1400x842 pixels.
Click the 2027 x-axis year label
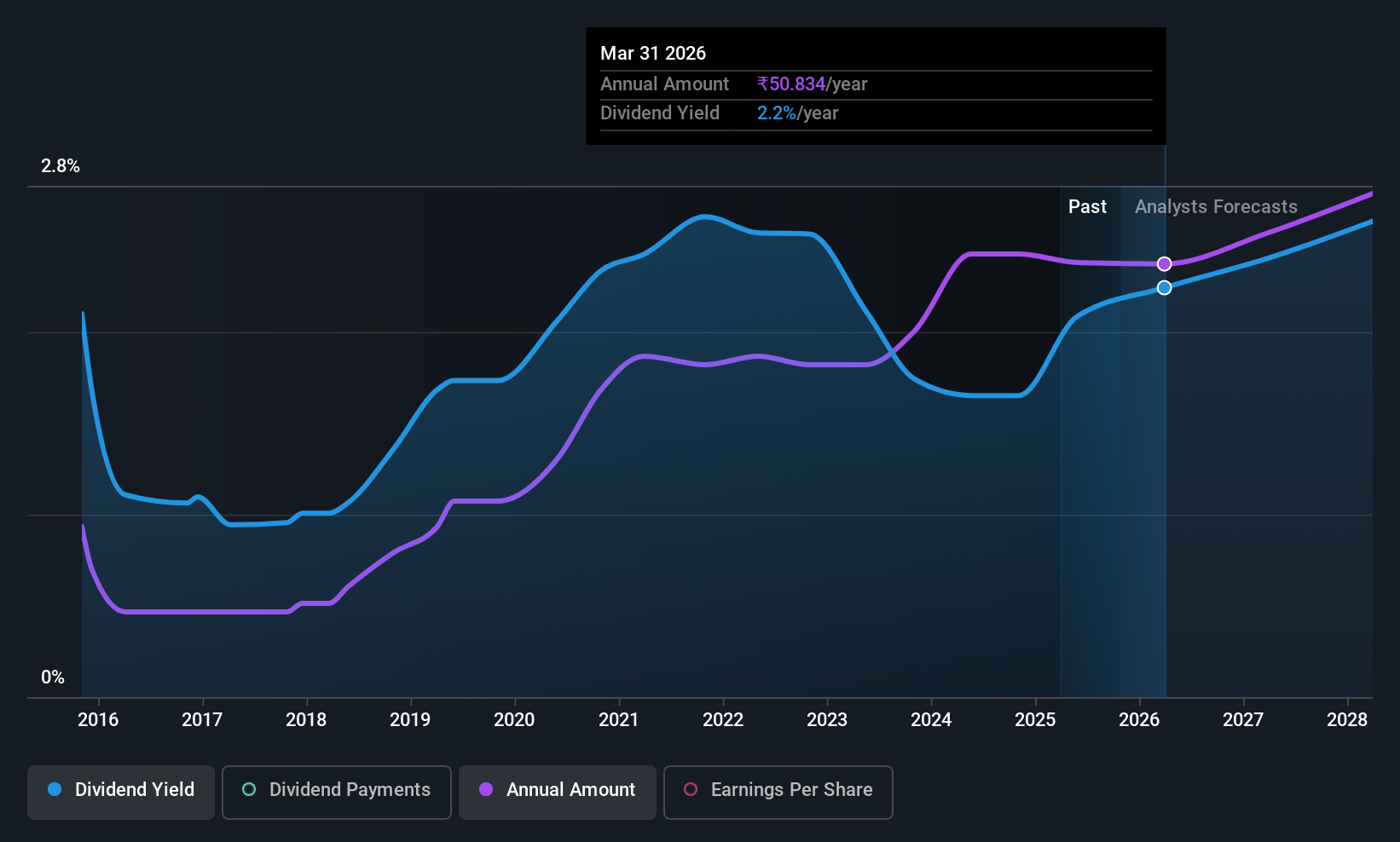[x=1243, y=720]
